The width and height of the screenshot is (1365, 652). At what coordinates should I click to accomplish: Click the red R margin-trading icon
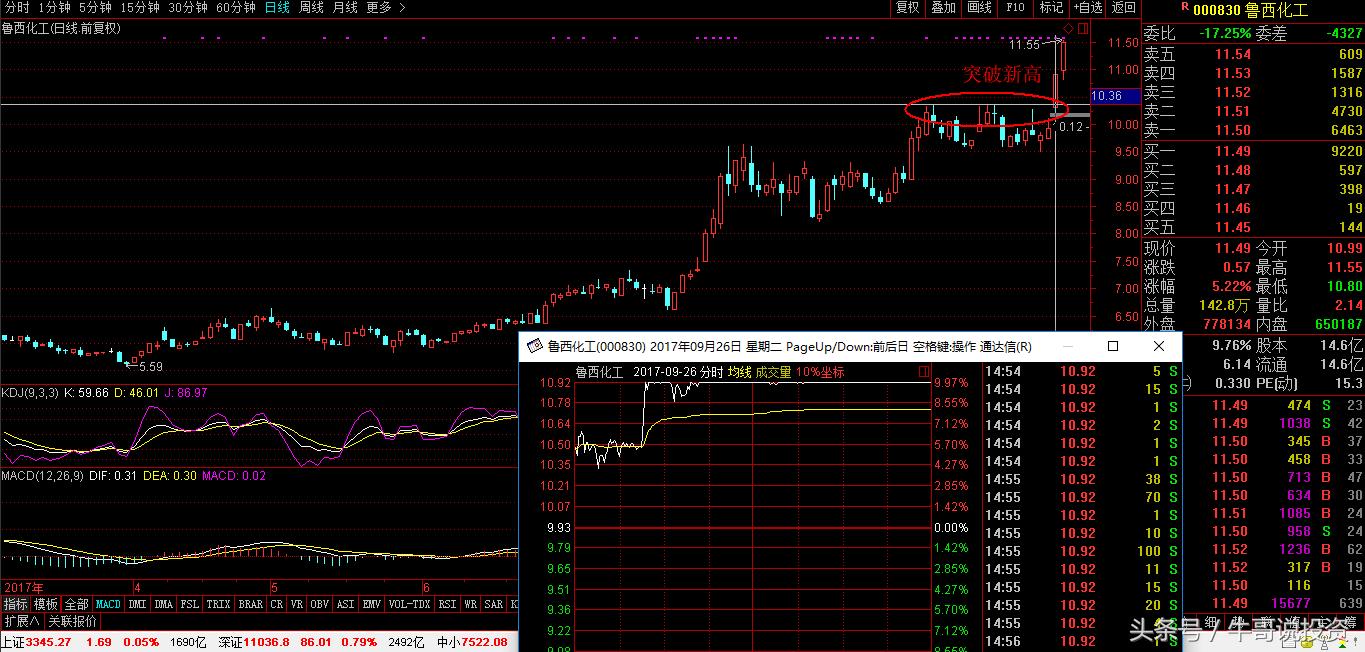(x=1185, y=7)
